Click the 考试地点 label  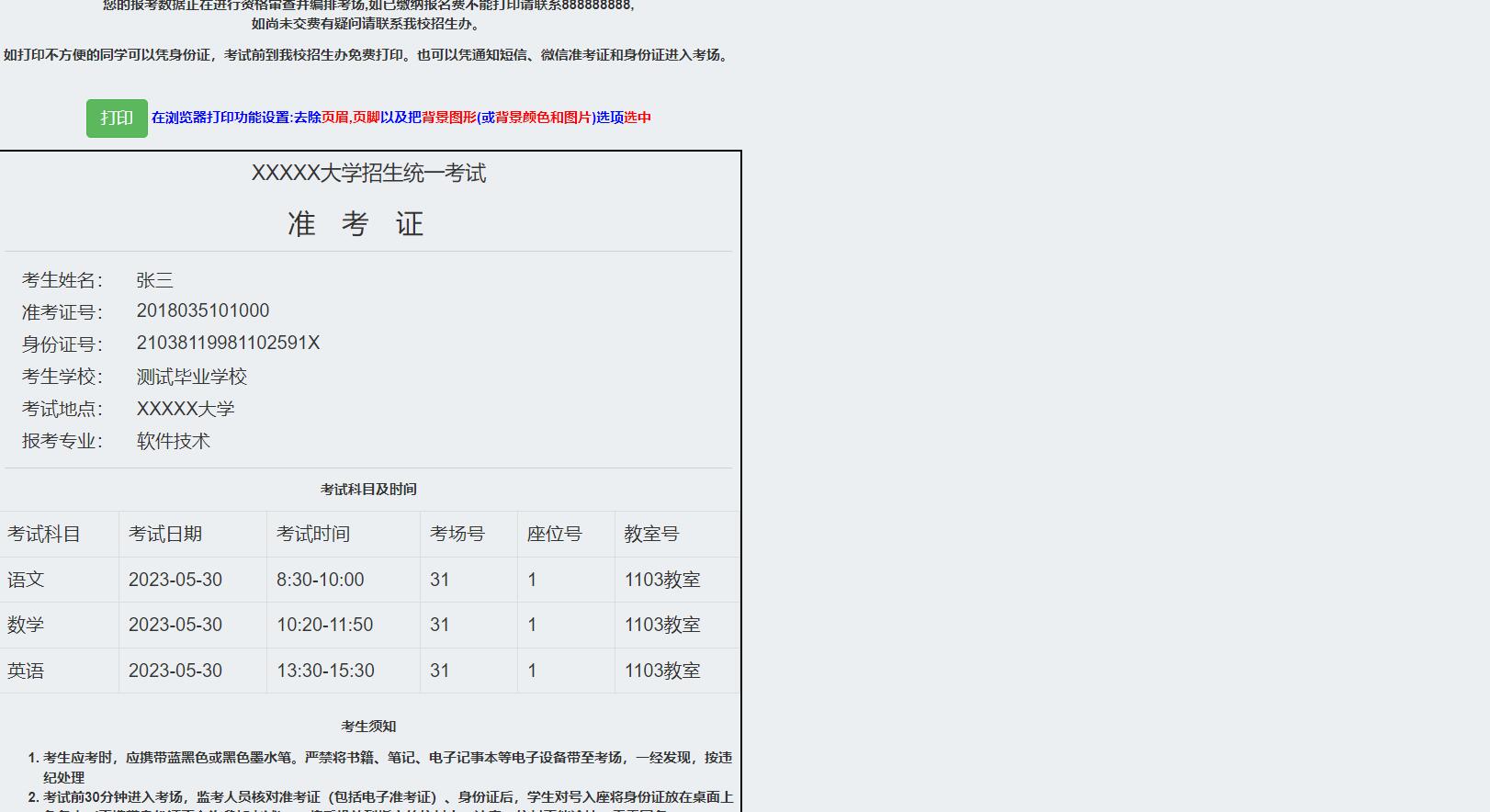(62, 409)
